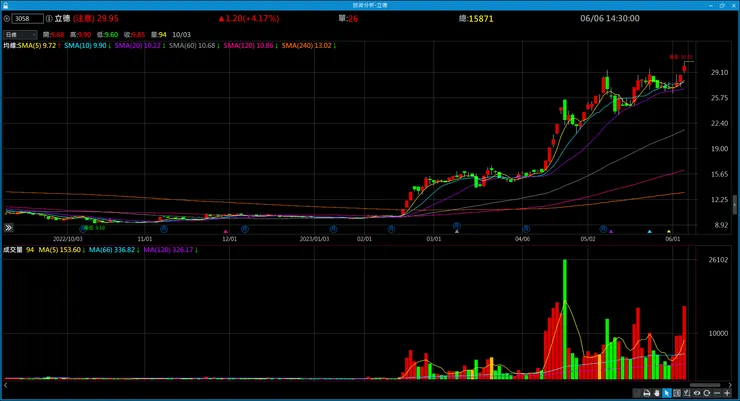Click the SMA(60) 10.68 indicator label
The height and width of the screenshot is (401, 740).
point(192,46)
